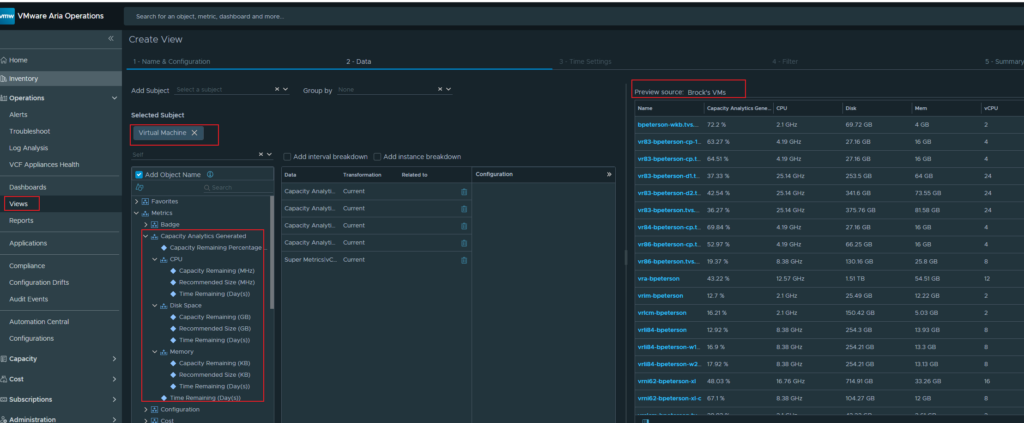Expand the Configuration tree node

click(x=146, y=410)
